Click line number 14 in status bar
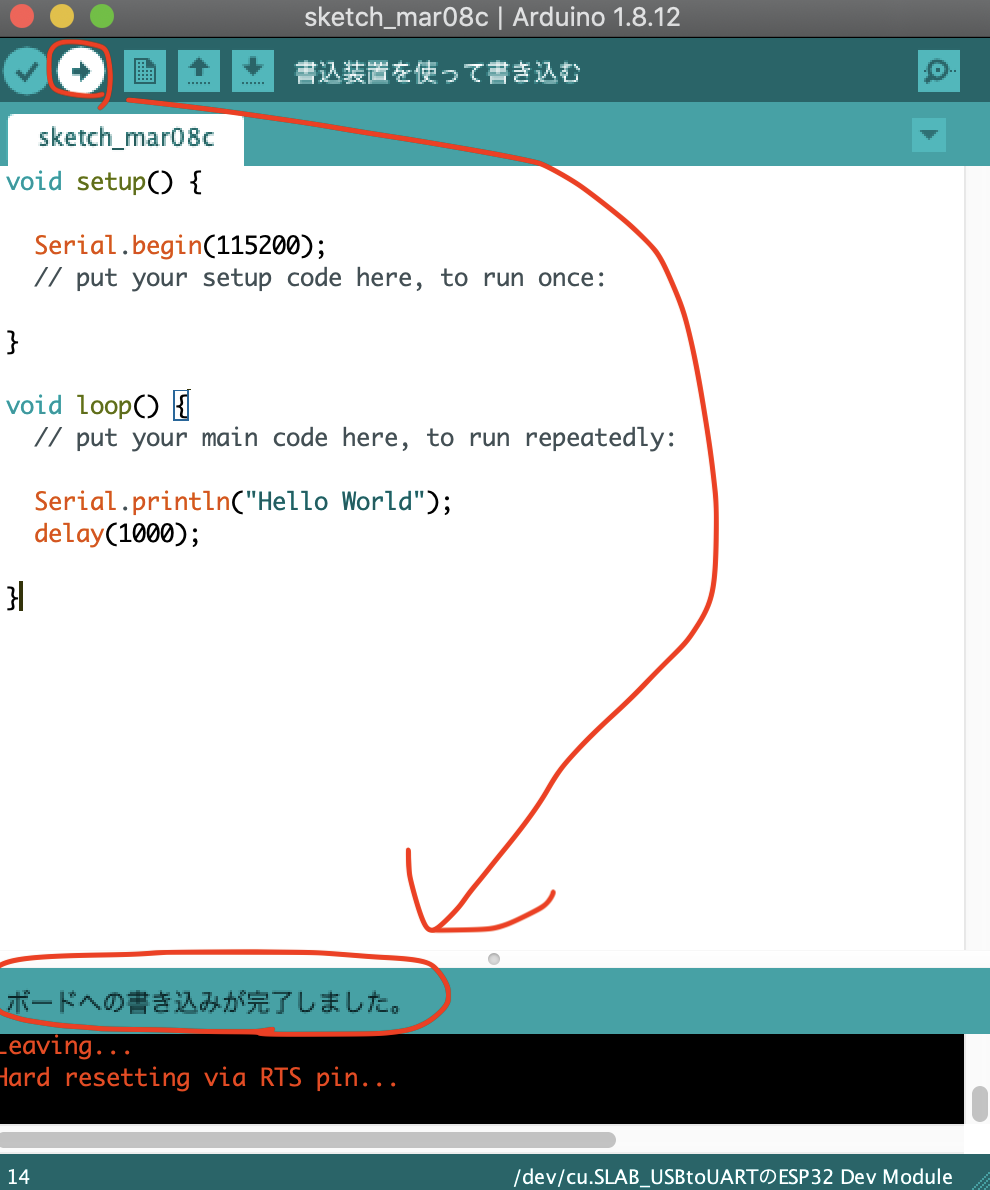990x1190 pixels. click(19, 1176)
